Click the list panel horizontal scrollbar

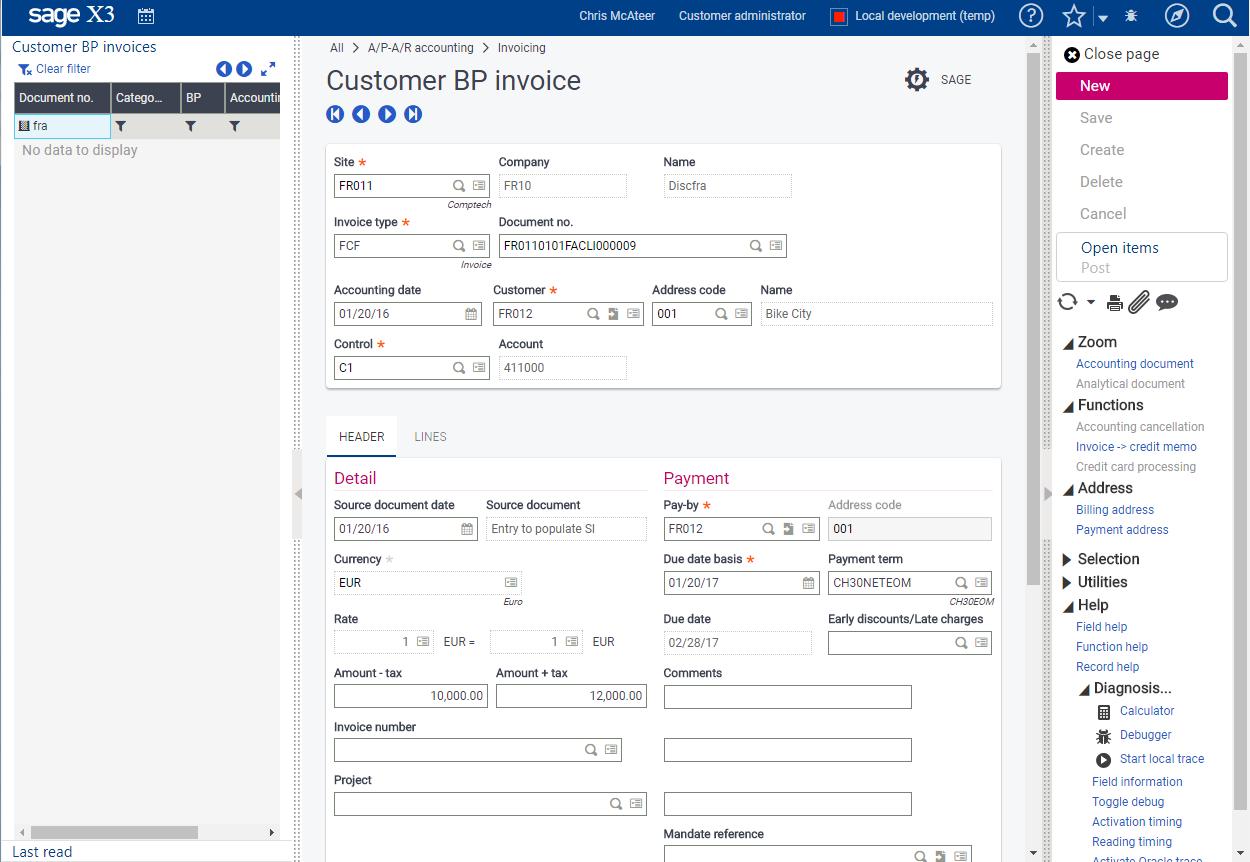click(x=114, y=832)
